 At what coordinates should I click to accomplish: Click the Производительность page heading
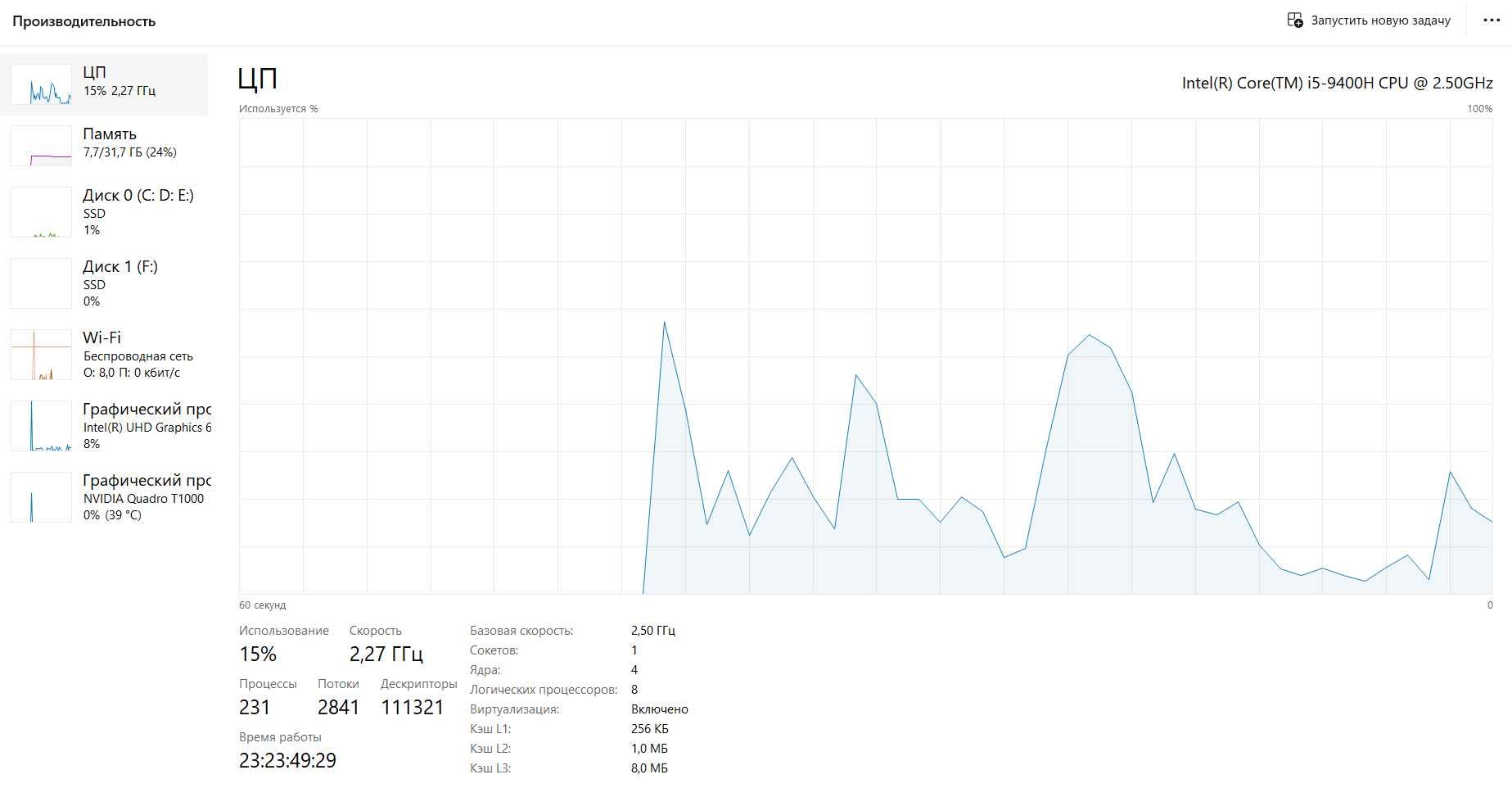click(83, 21)
